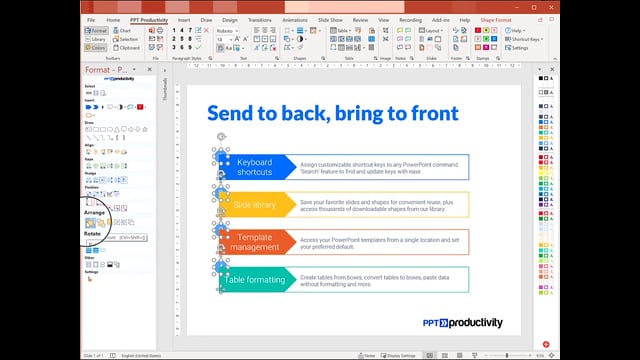Open the Roboto font name dropdown
The height and width of the screenshot is (360, 640).
tap(227, 31)
